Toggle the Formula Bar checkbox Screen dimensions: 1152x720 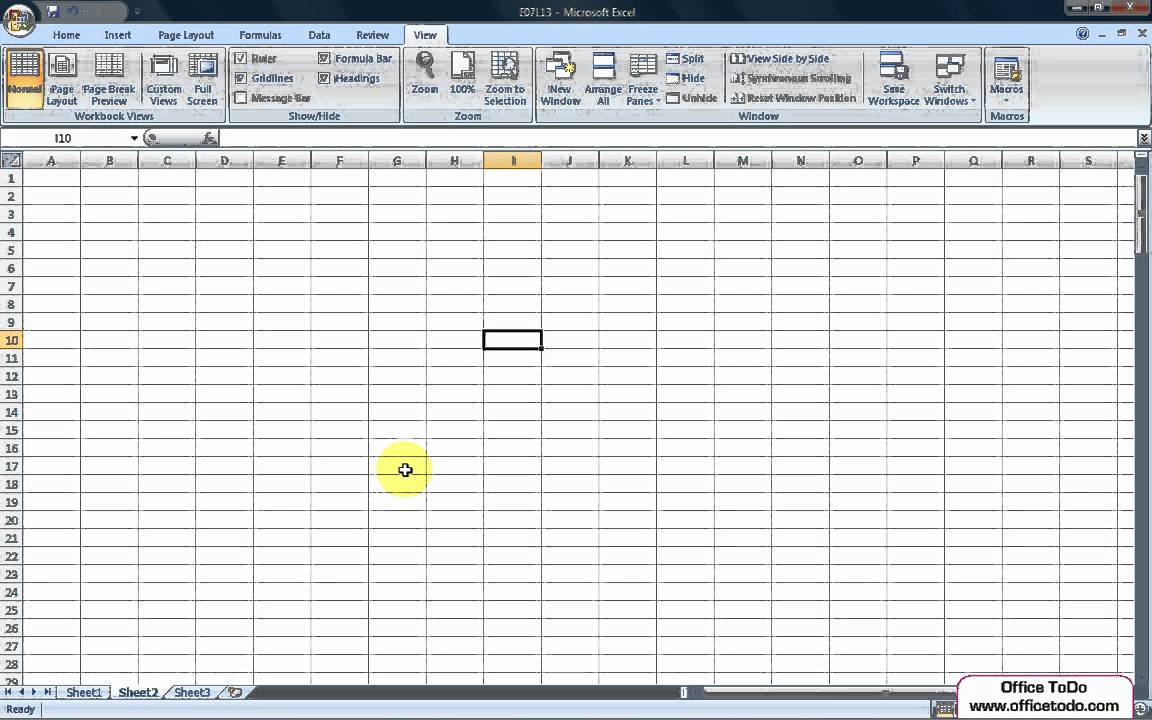(x=324, y=58)
